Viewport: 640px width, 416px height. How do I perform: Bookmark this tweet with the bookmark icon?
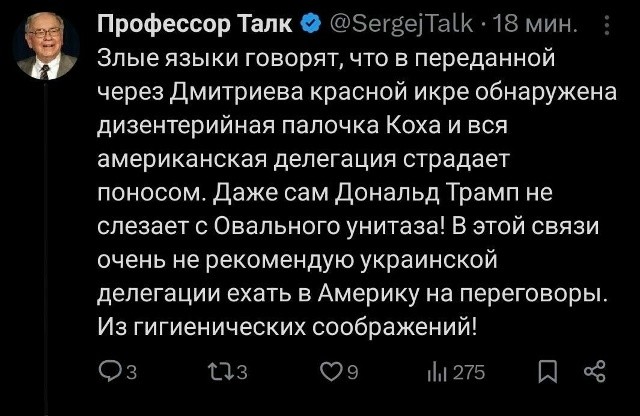pos(549,373)
